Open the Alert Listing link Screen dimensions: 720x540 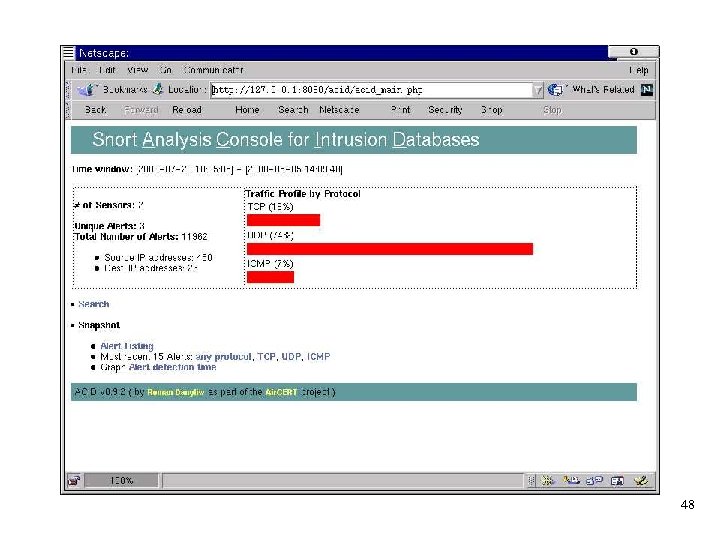click(127, 346)
